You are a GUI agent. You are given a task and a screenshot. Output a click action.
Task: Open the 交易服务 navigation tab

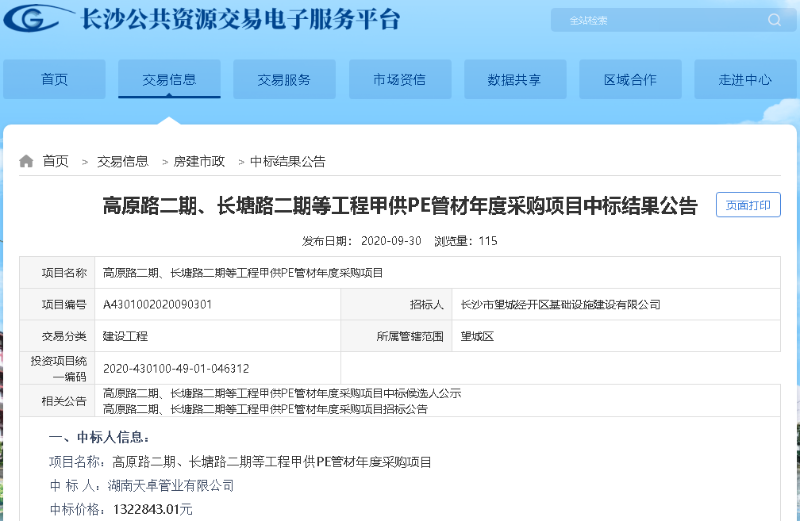pyautogui.click(x=284, y=80)
